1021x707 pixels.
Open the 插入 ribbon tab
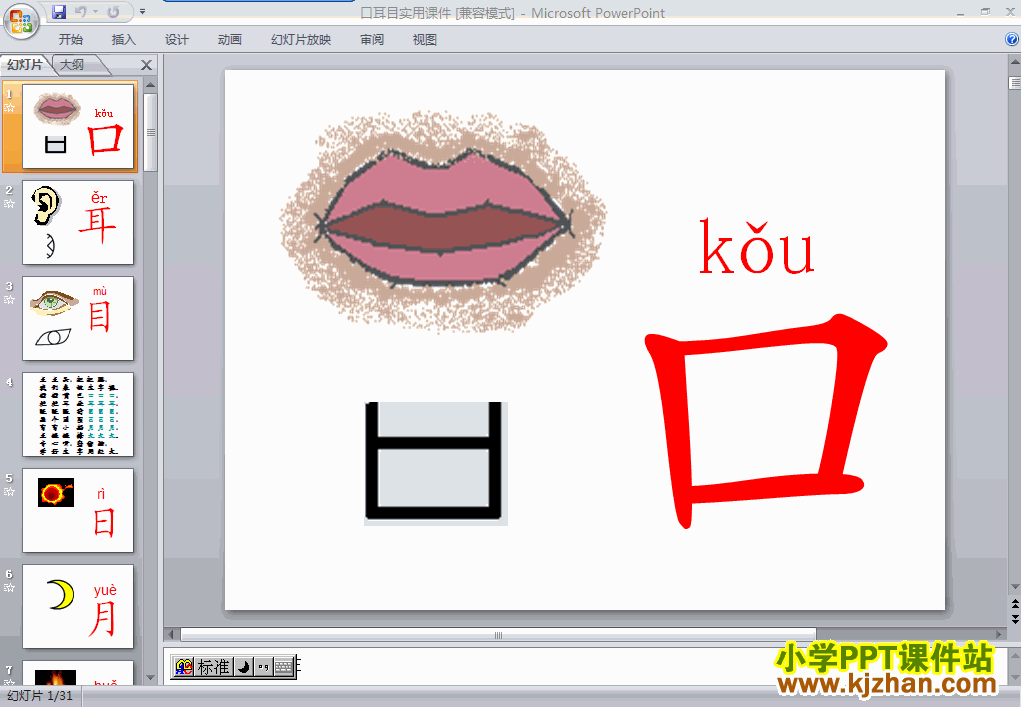tap(123, 40)
